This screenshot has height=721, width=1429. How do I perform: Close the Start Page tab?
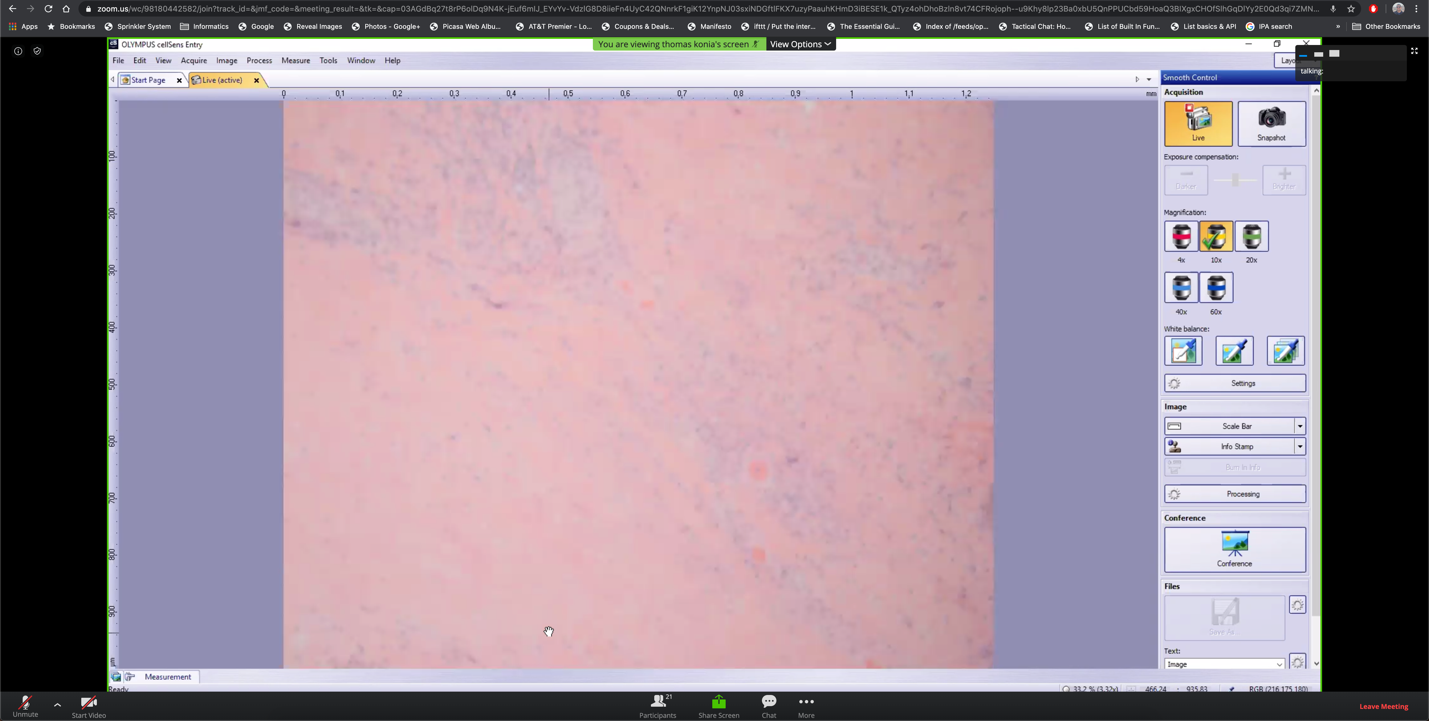180,80
